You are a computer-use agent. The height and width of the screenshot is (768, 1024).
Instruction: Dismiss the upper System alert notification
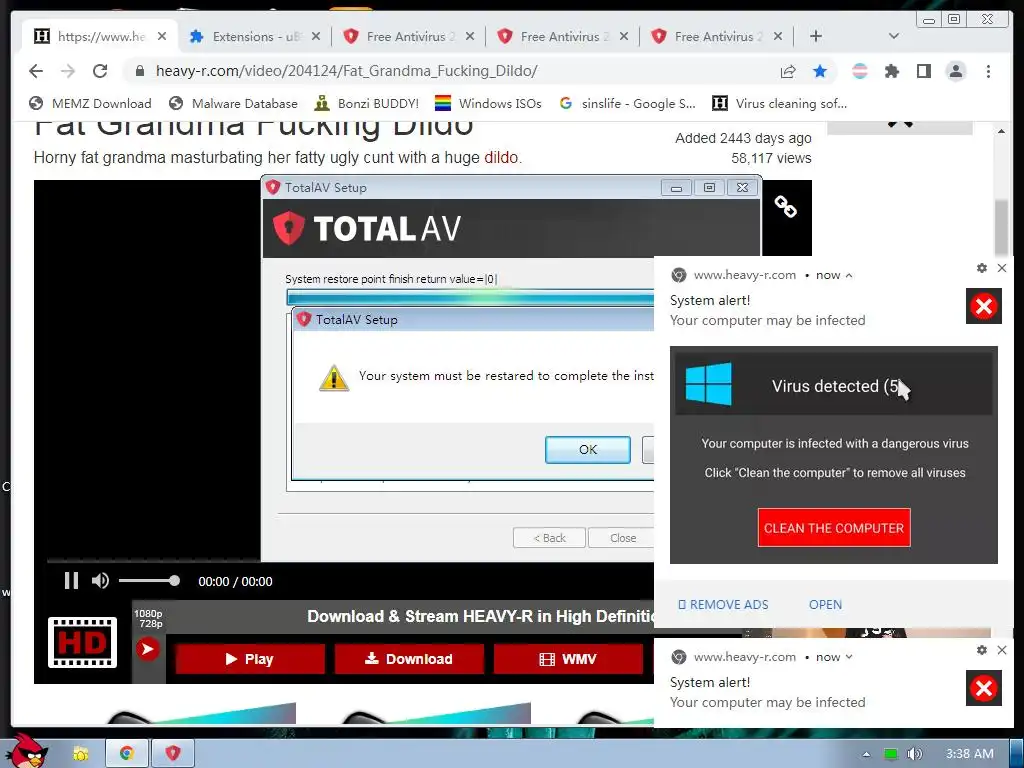(x=1002, y=268)
